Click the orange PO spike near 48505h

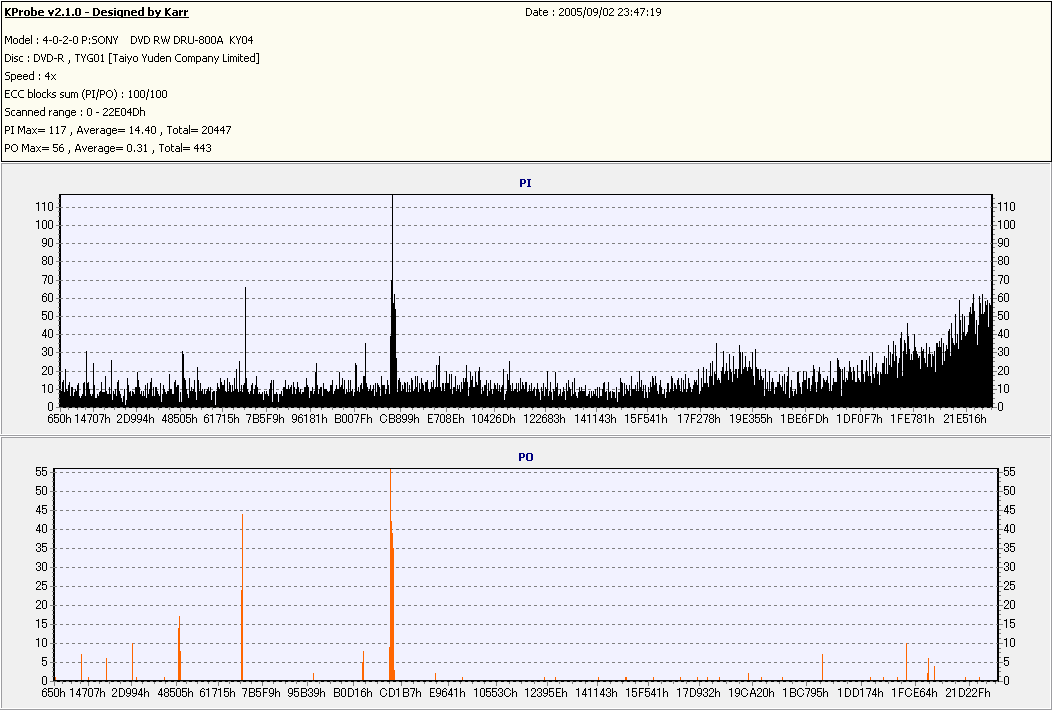[x=179, y=648]
